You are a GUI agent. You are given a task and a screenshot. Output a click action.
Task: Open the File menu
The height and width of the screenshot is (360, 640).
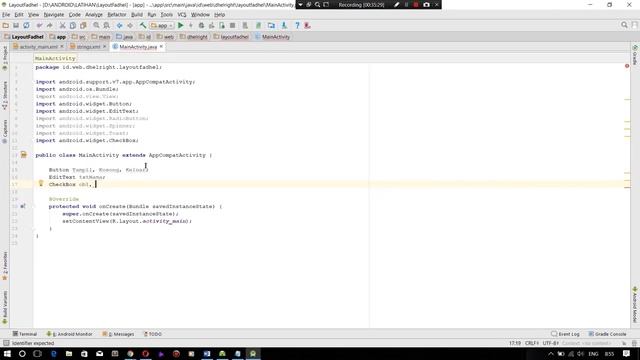click(x=6, y=15)
